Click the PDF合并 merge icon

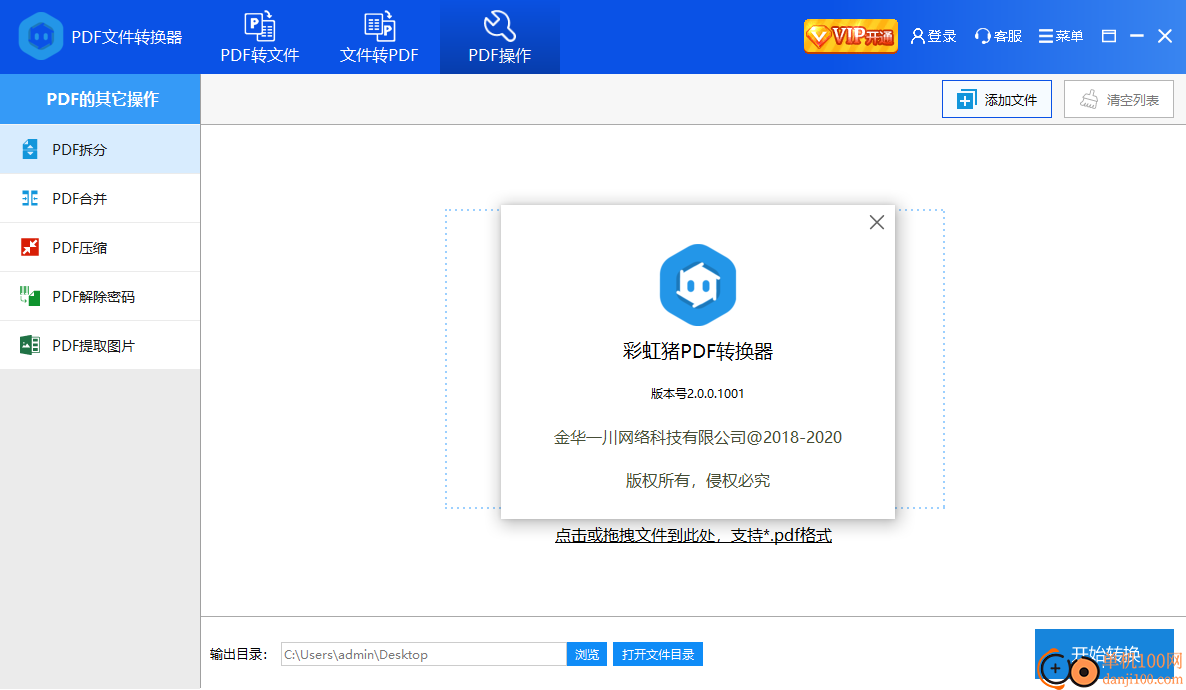click(x=29, y=198)
